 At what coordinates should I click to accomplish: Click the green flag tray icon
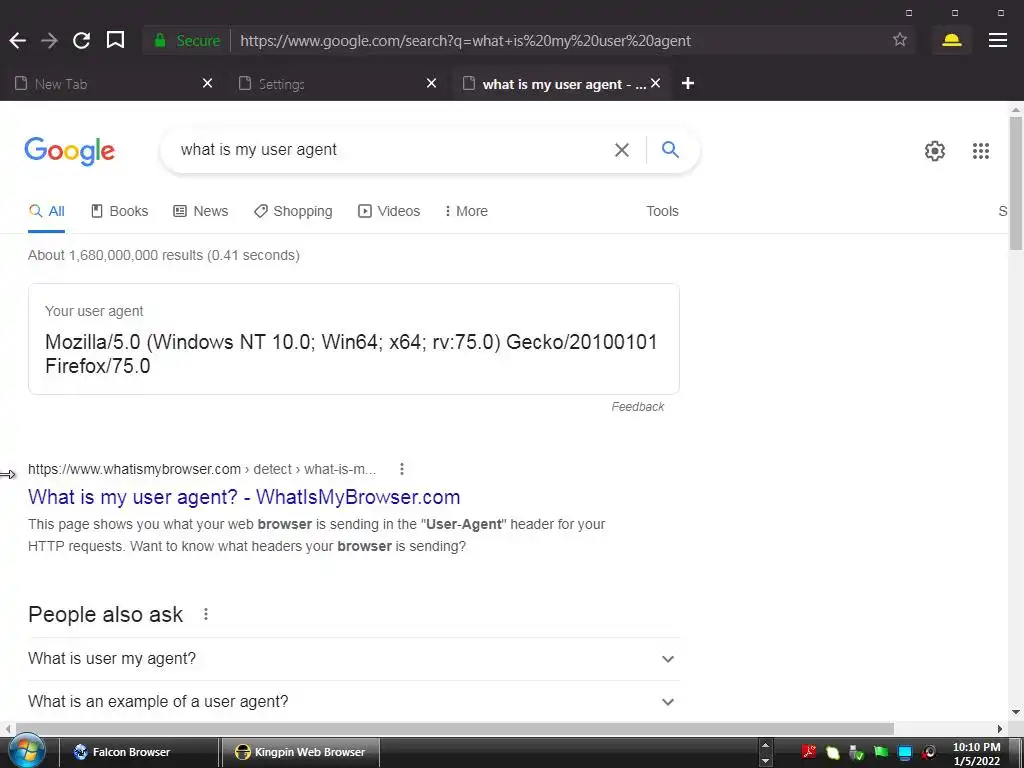click(x=880, y=752)
